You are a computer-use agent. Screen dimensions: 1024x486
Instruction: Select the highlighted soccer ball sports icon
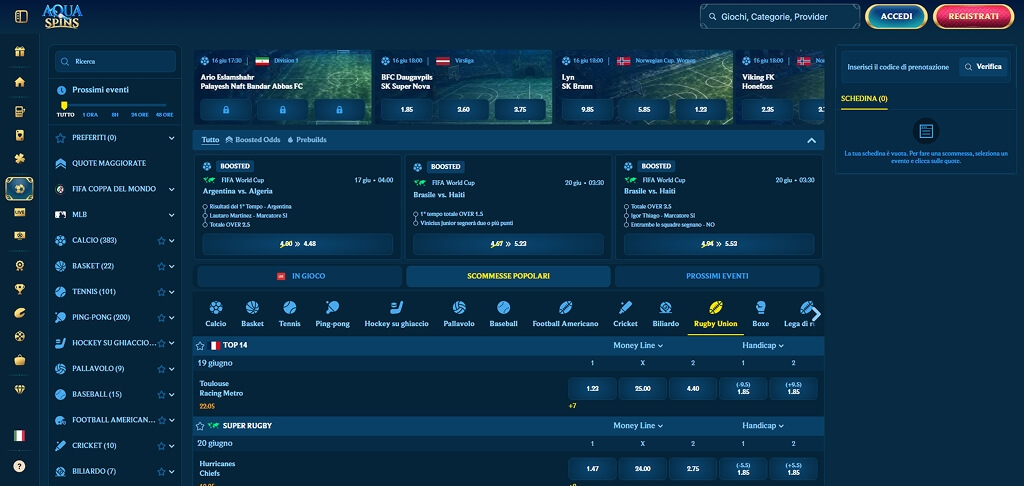pos(20,189)
